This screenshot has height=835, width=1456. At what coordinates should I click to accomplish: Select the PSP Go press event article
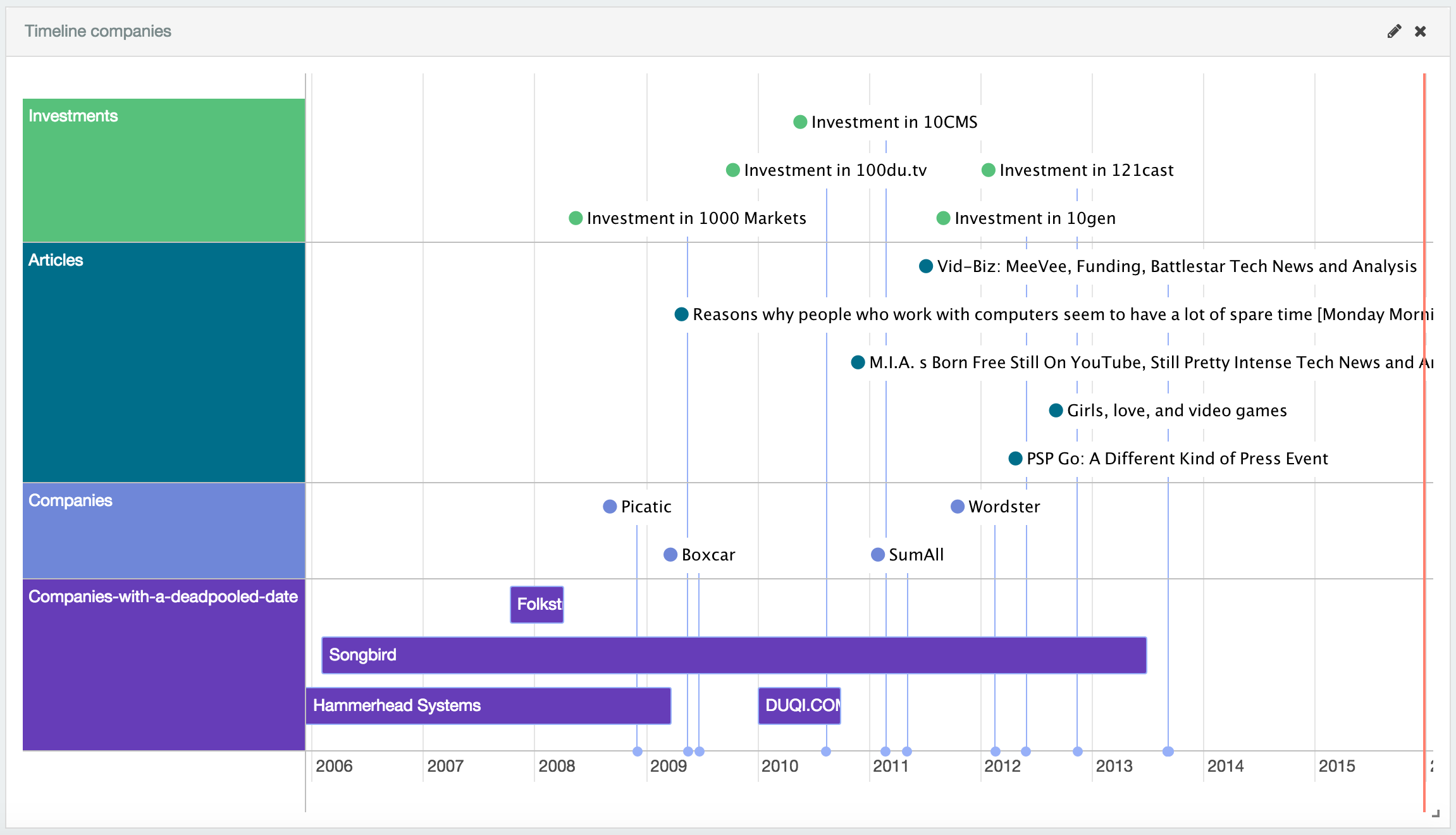tap(1015, 458)
